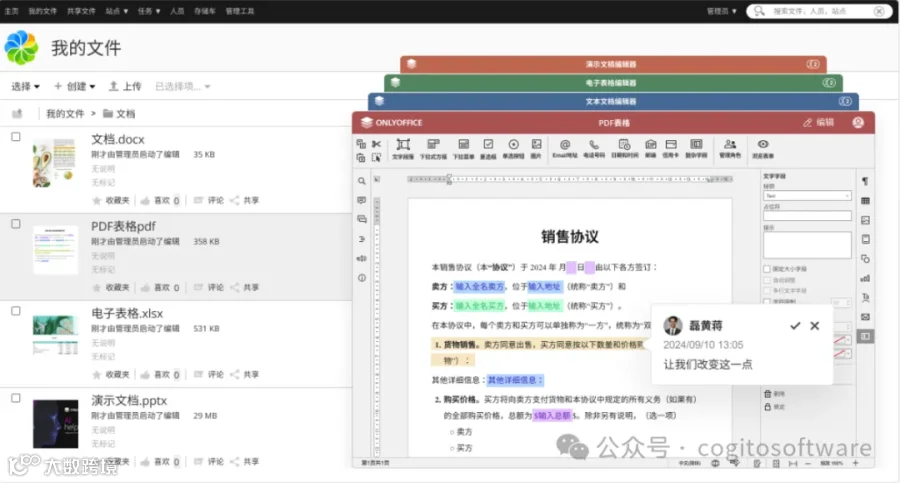Click the cut scissors icon
The height and width of the screenshot is (483, 900).
(x=377, y=144)
